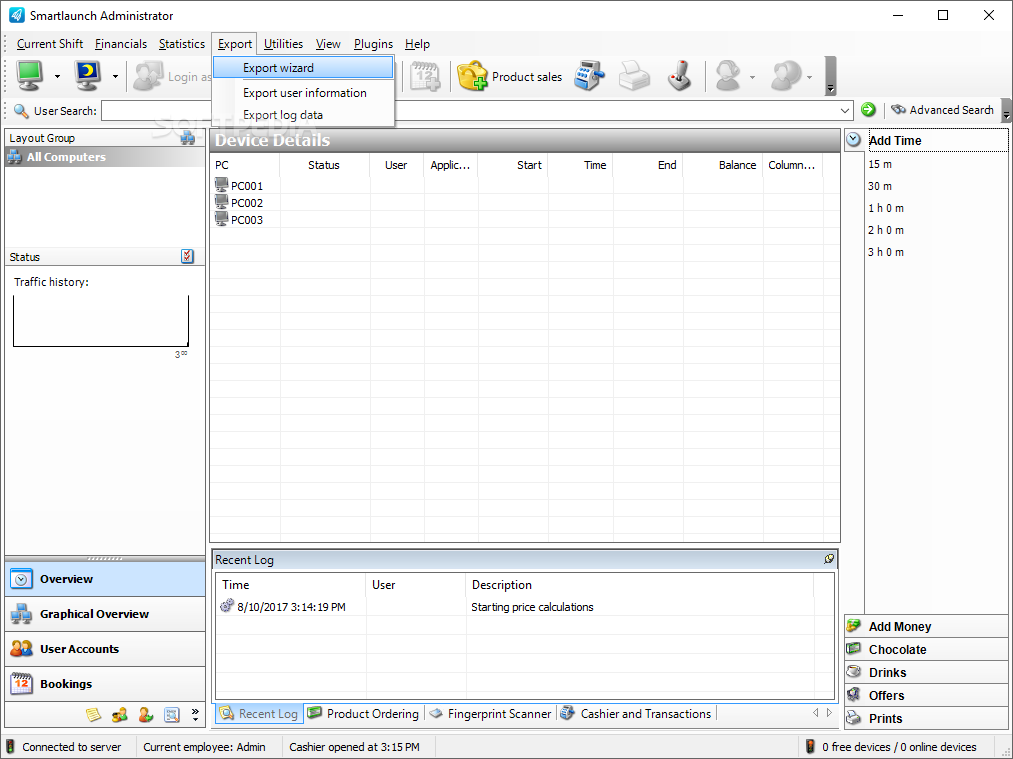
Task: Open User Accounts pane
Action: (x=105, y=649)
